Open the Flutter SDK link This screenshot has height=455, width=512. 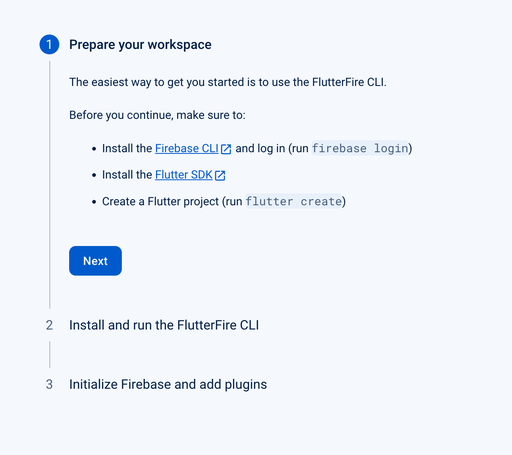184,175
